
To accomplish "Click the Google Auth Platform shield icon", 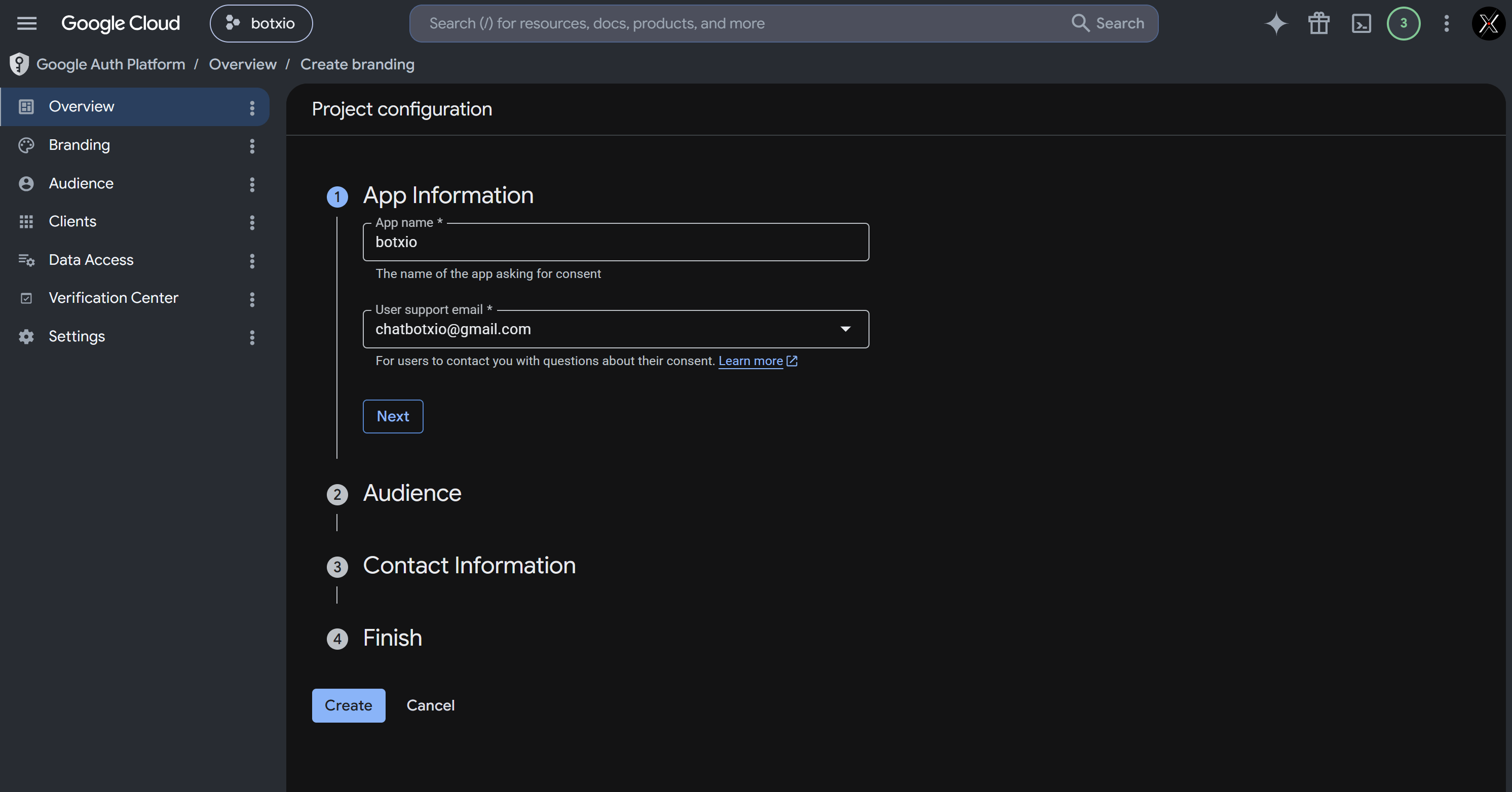I will (x=19, y=64).
